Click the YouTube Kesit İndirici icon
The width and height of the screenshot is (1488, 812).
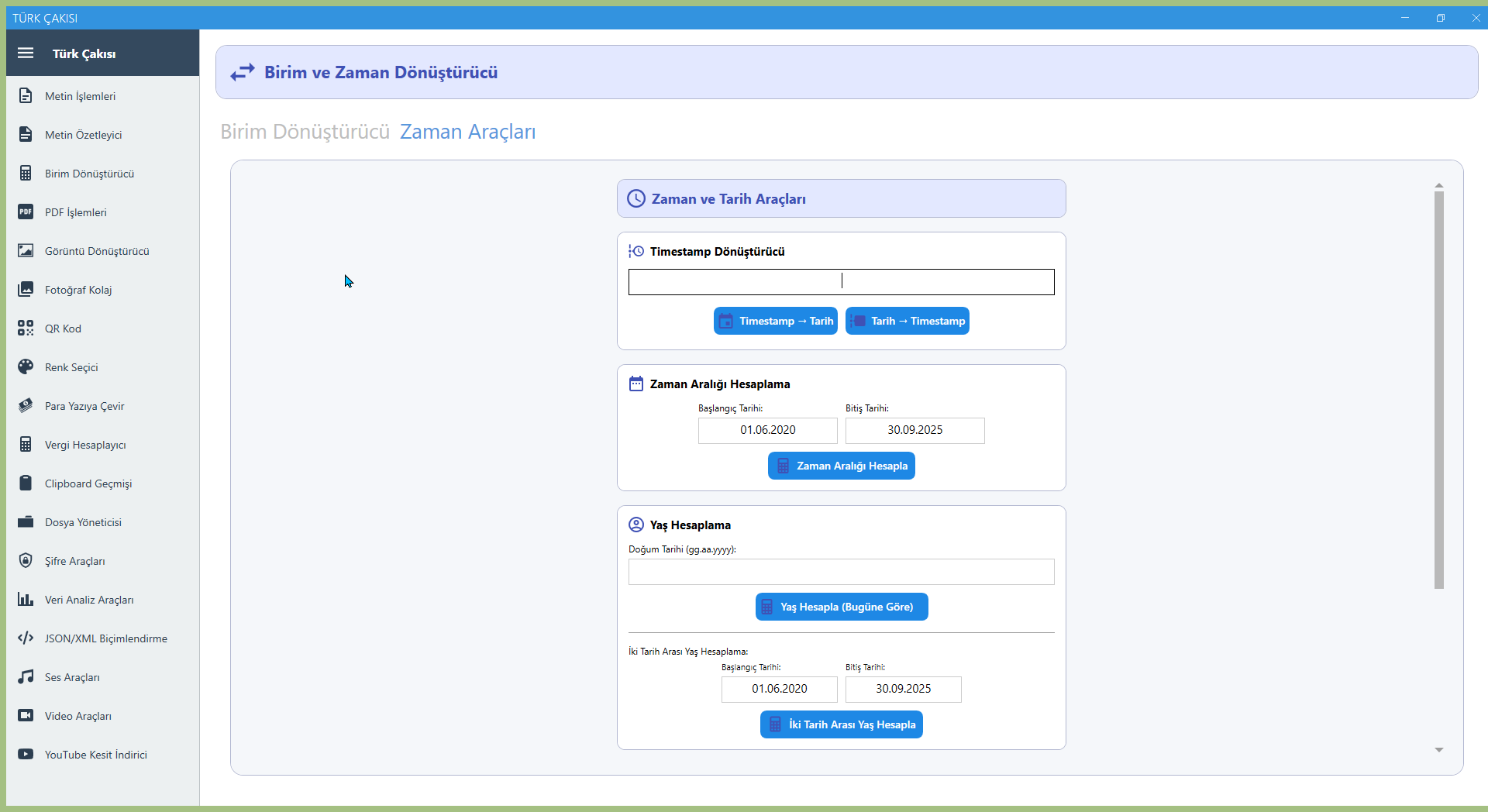tap(26, 755)
